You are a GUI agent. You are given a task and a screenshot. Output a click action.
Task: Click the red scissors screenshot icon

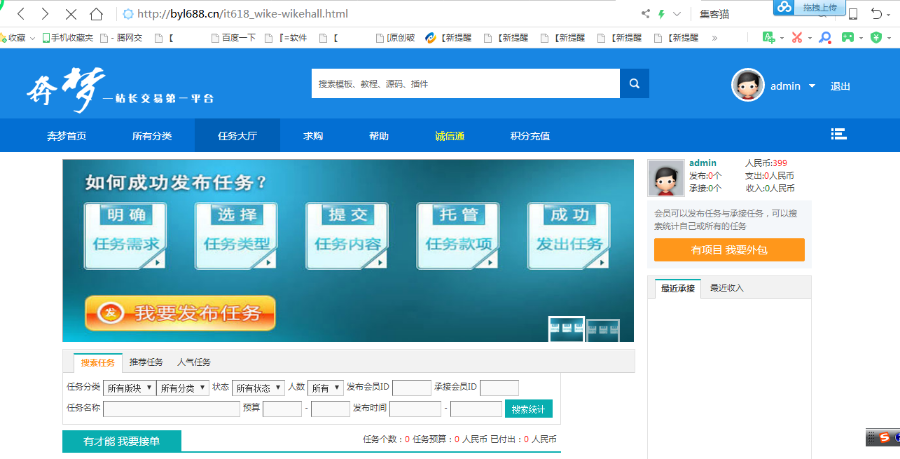coord(796,37)
